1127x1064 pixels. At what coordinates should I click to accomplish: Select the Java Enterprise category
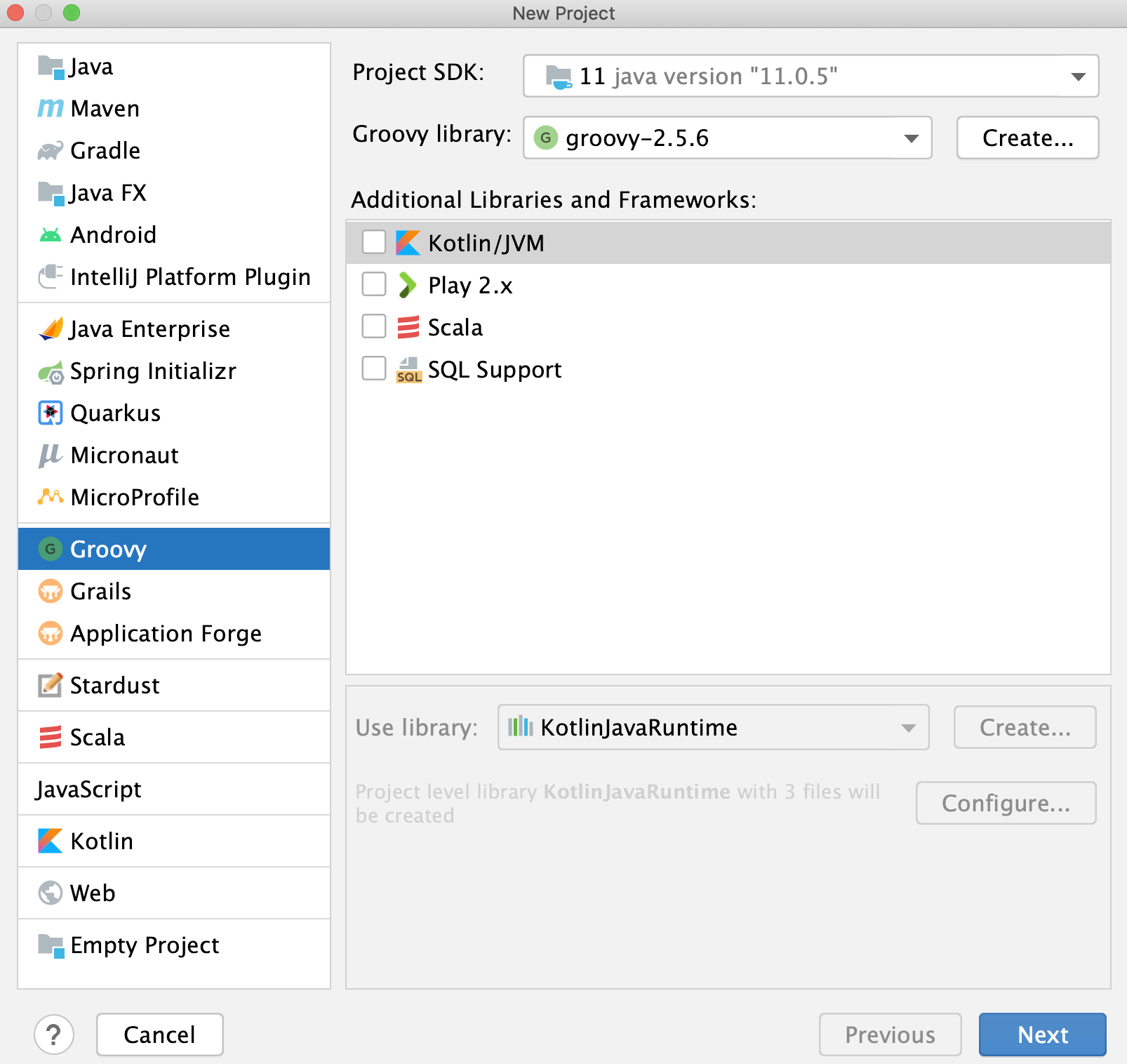[x=149, y=328]
